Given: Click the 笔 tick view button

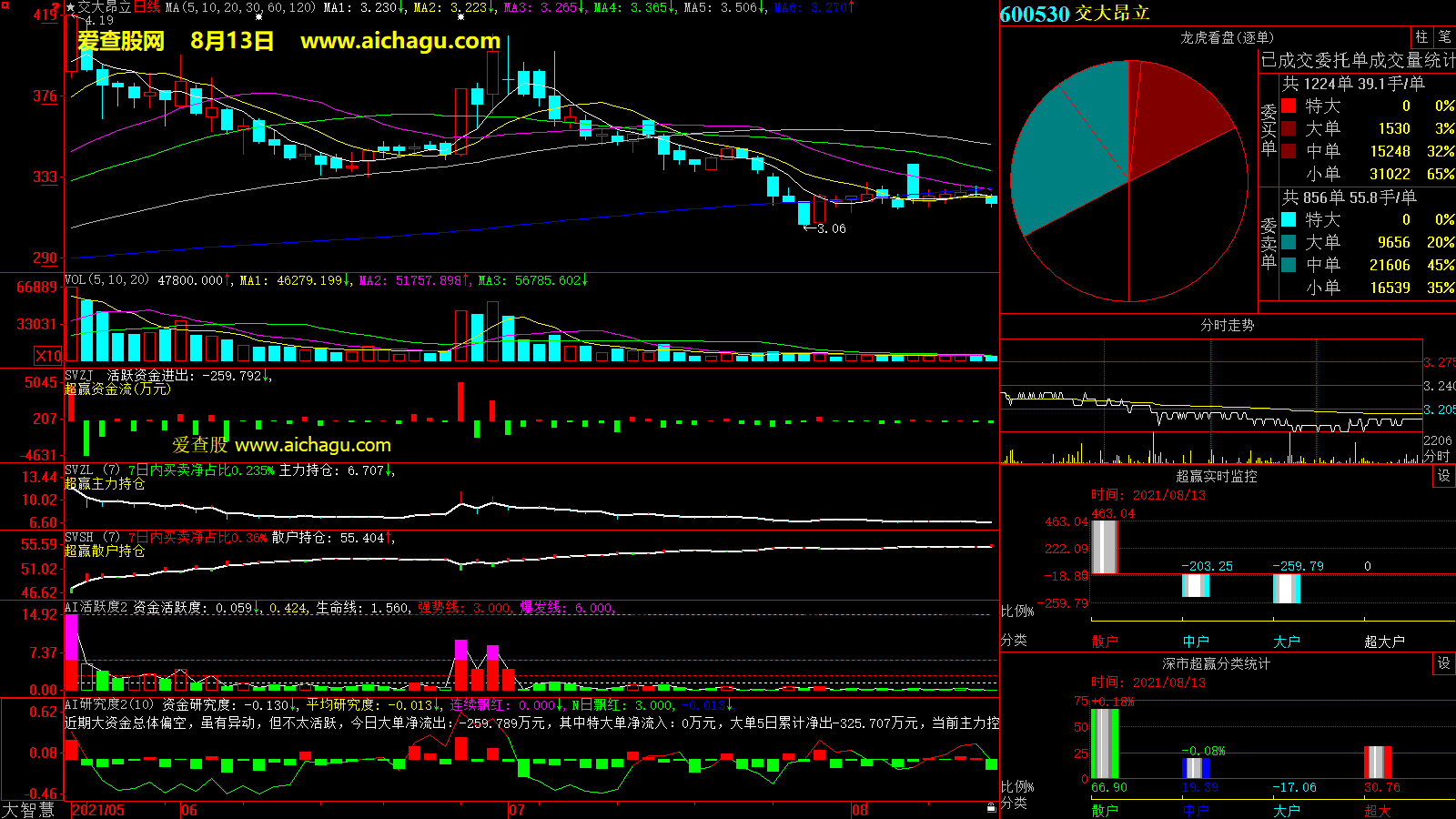Looking at the screenshot, I should pos(1444,37).
